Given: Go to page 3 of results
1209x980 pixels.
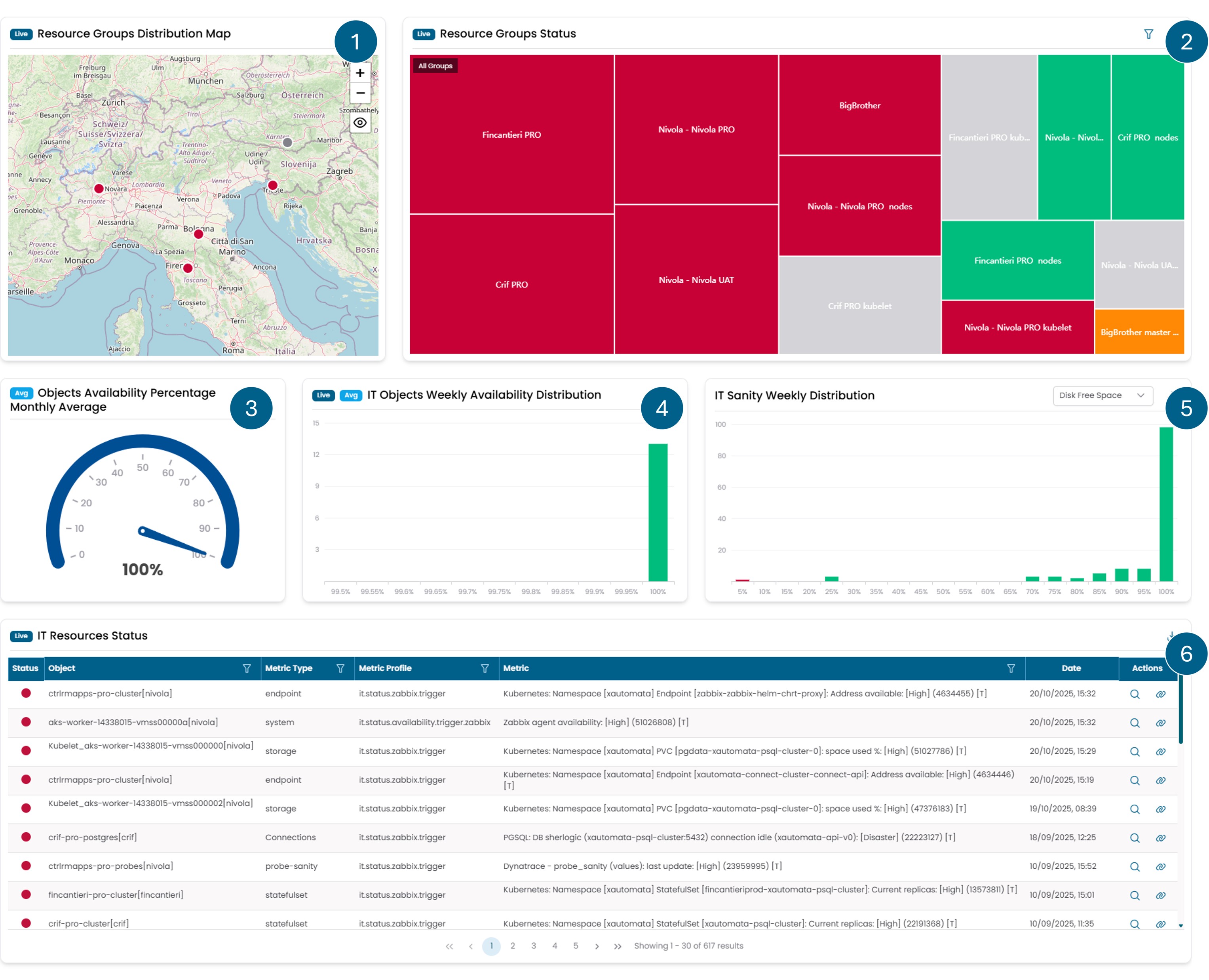Looking at the screenshot, I should pyautogui.click(x=533, y=946).
